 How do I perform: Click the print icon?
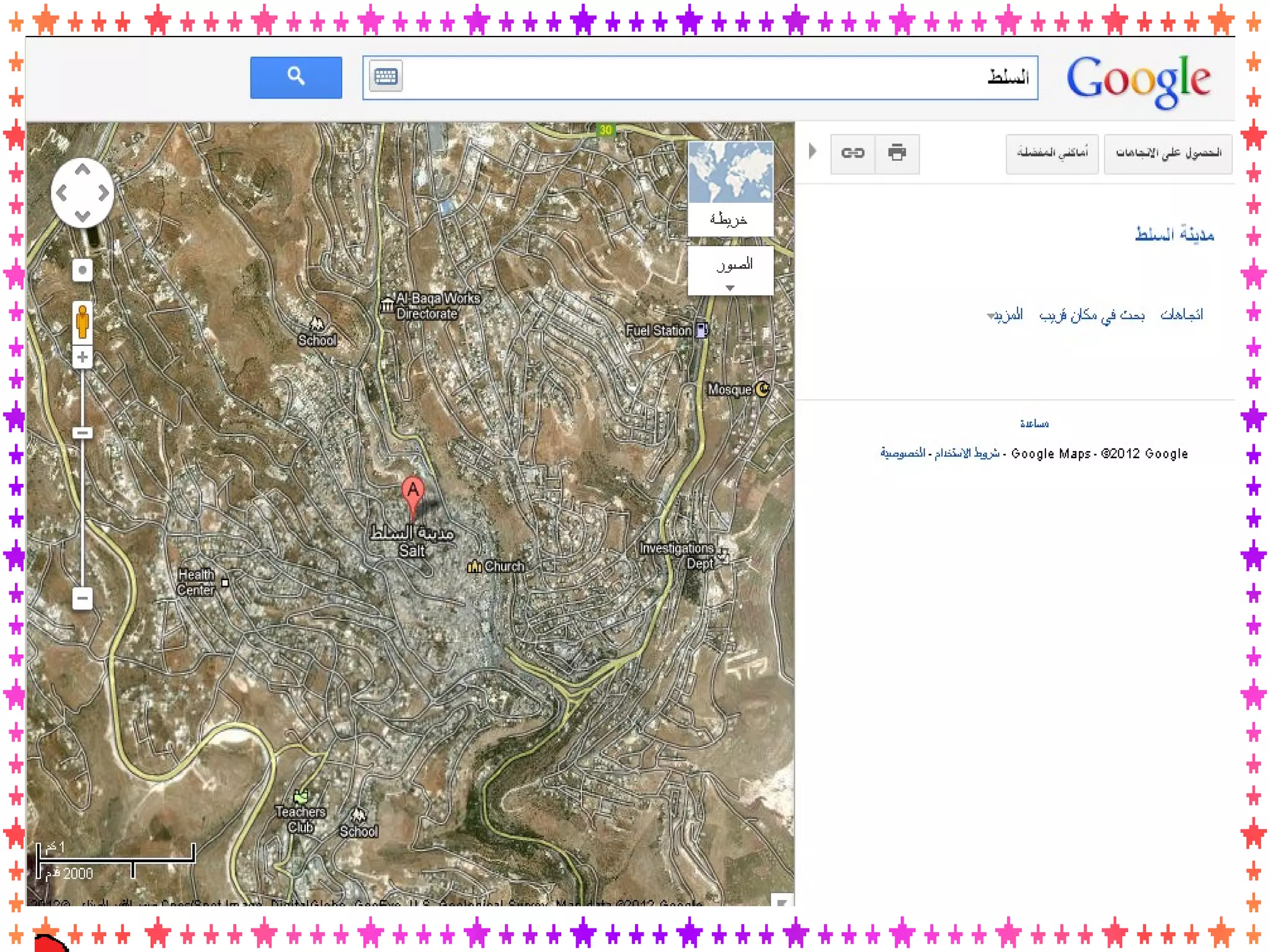897,153
